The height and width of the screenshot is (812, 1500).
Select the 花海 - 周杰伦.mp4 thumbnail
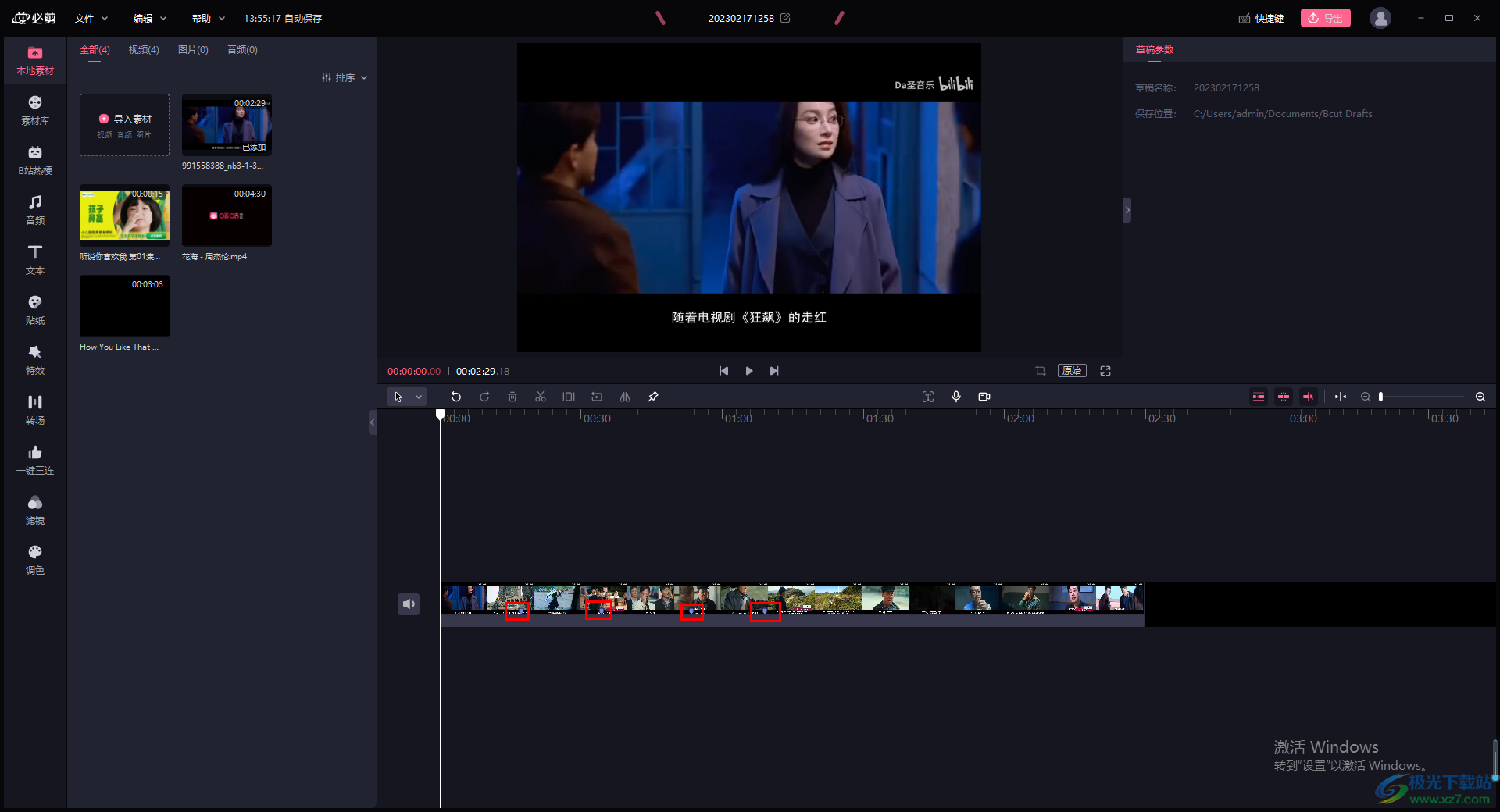(227, 215)
